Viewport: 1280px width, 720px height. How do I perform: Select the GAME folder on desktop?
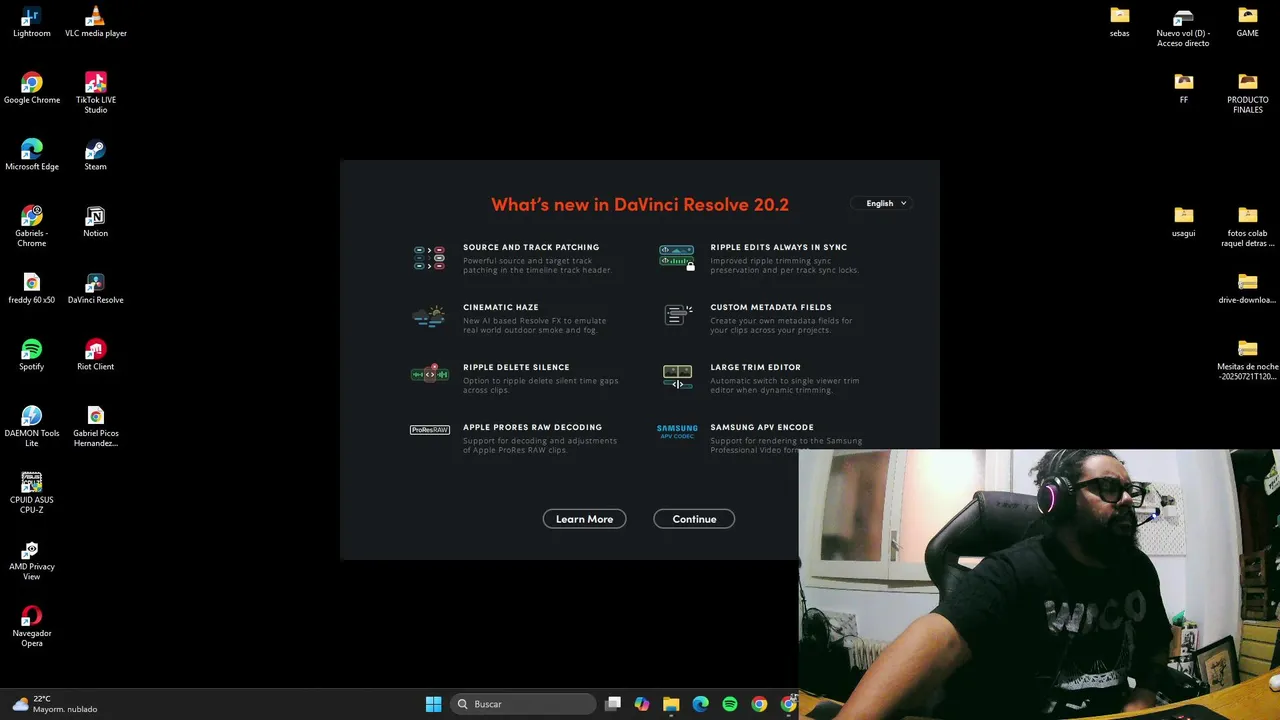[1248, 22]
